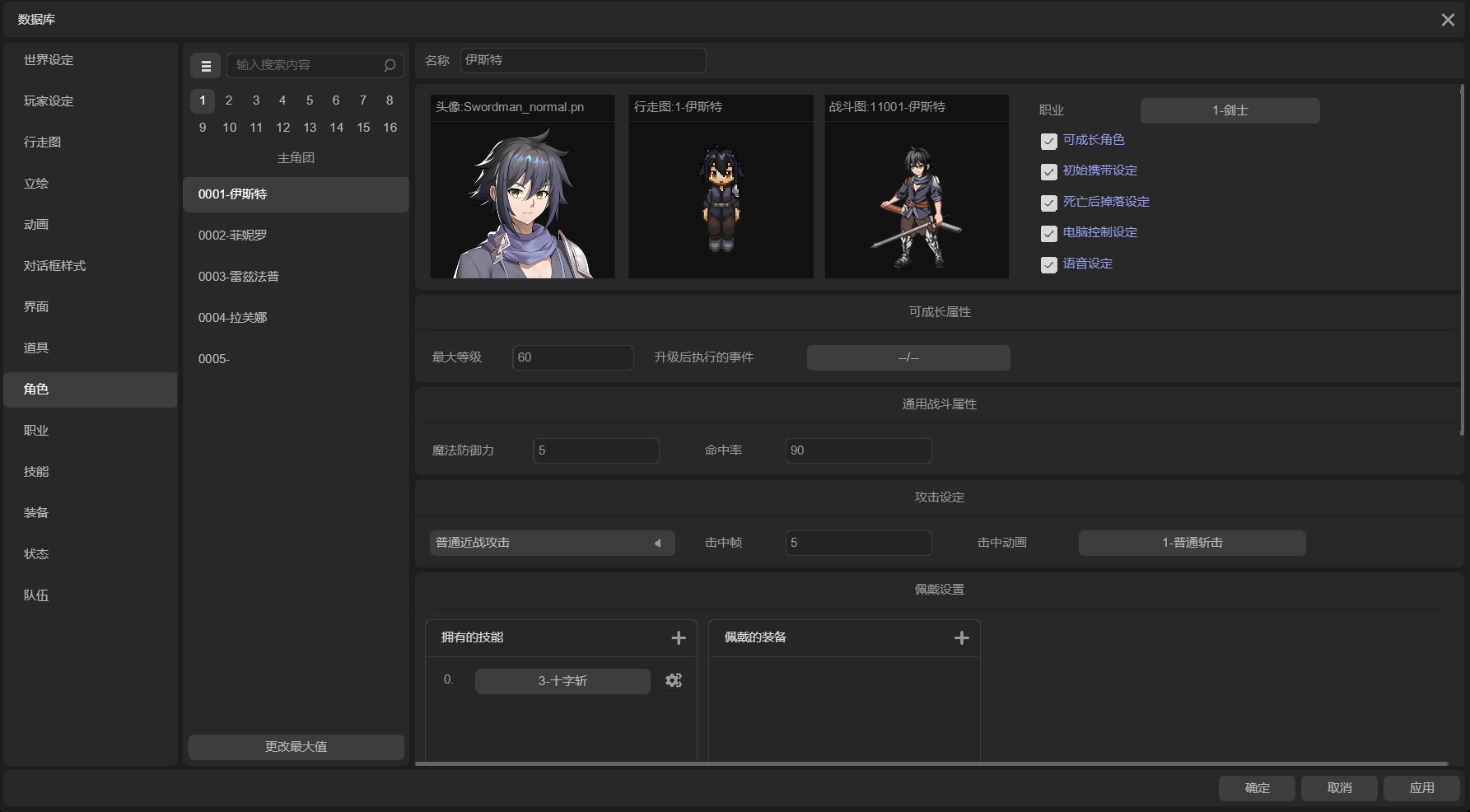The width and height of the screenshot is (1470, 812).
Task: Switch to character group page 5
Action: click(x=310, y=100)
